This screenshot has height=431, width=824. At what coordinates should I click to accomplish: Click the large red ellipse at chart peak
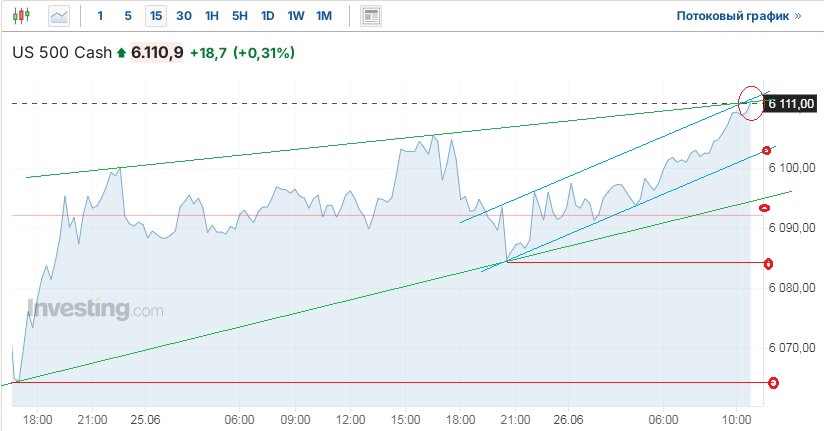tap(750, 100)
